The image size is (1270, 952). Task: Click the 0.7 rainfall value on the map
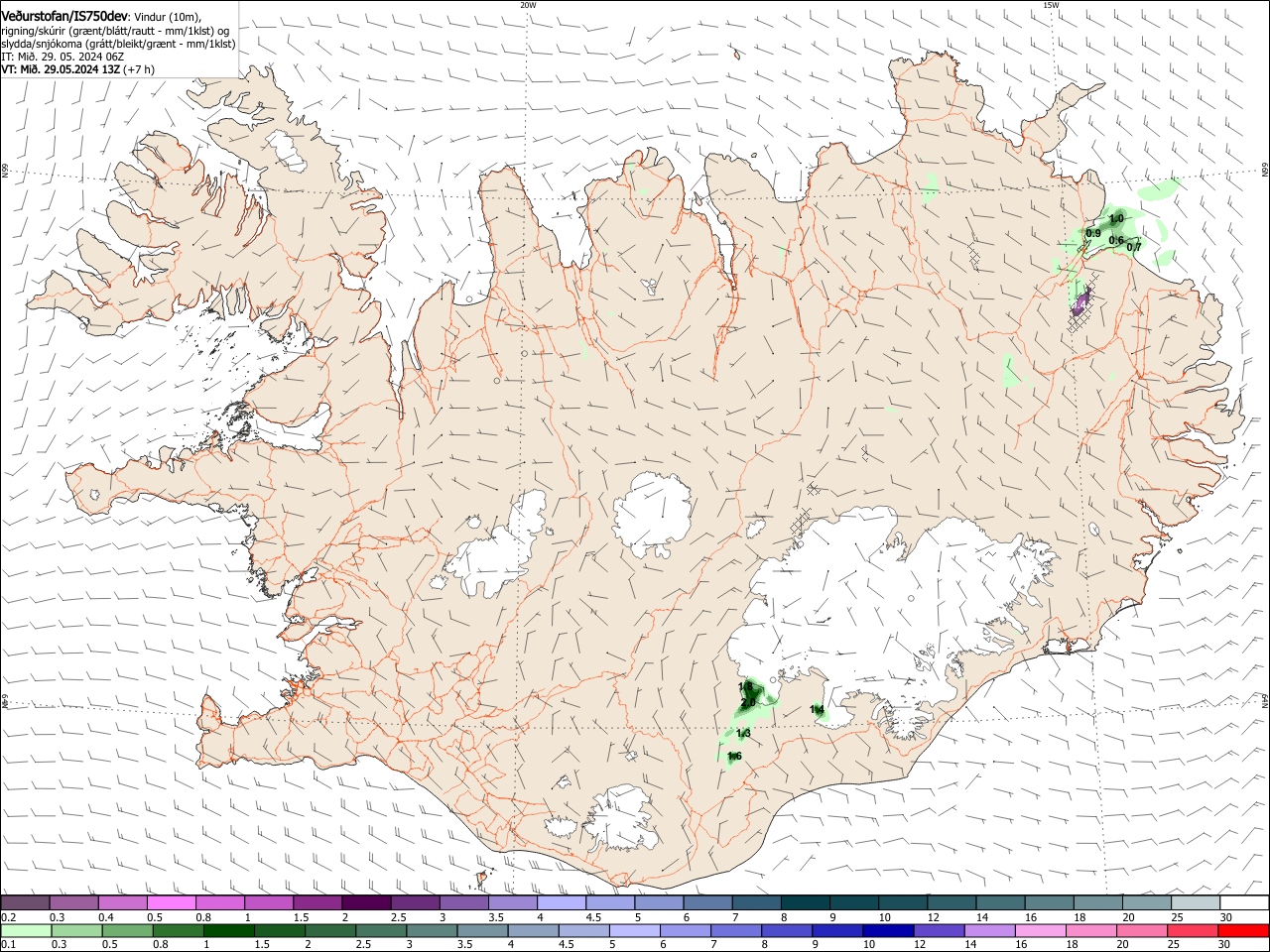coord(1134,247)
